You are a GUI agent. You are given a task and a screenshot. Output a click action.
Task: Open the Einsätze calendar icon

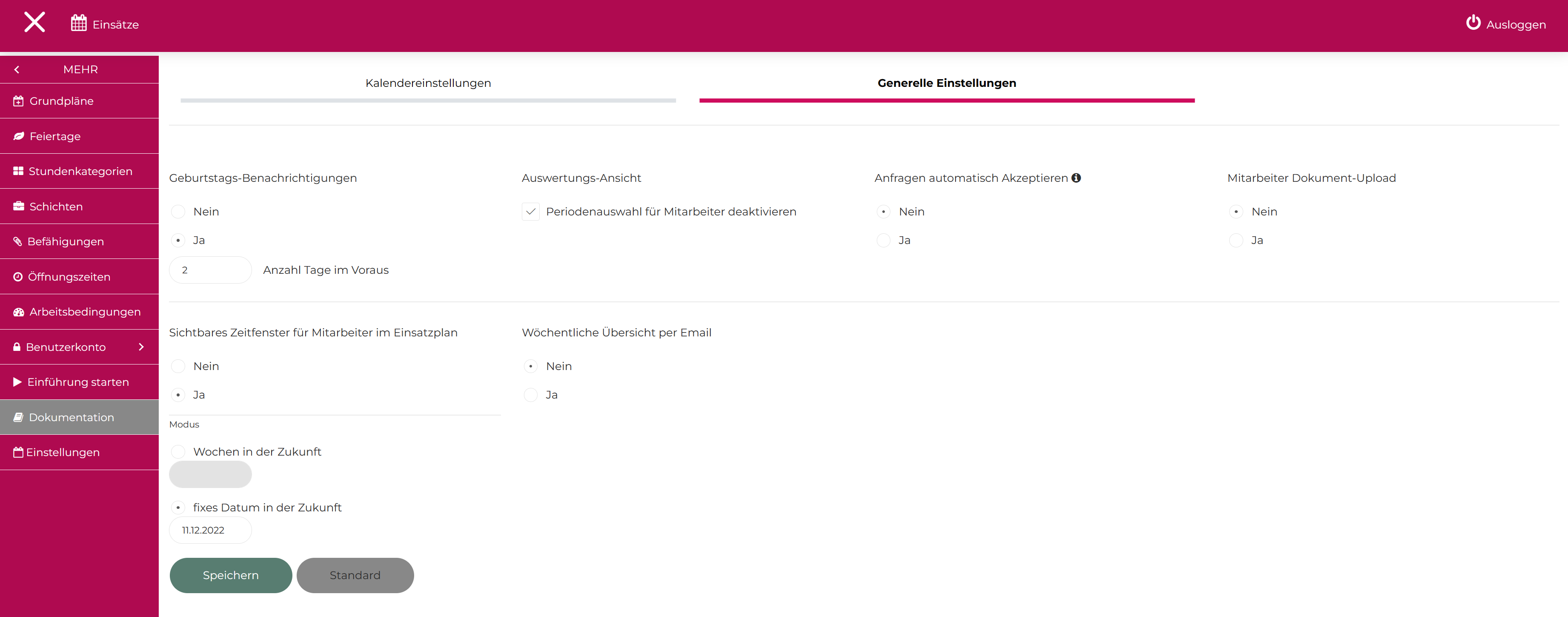[78, 24]
